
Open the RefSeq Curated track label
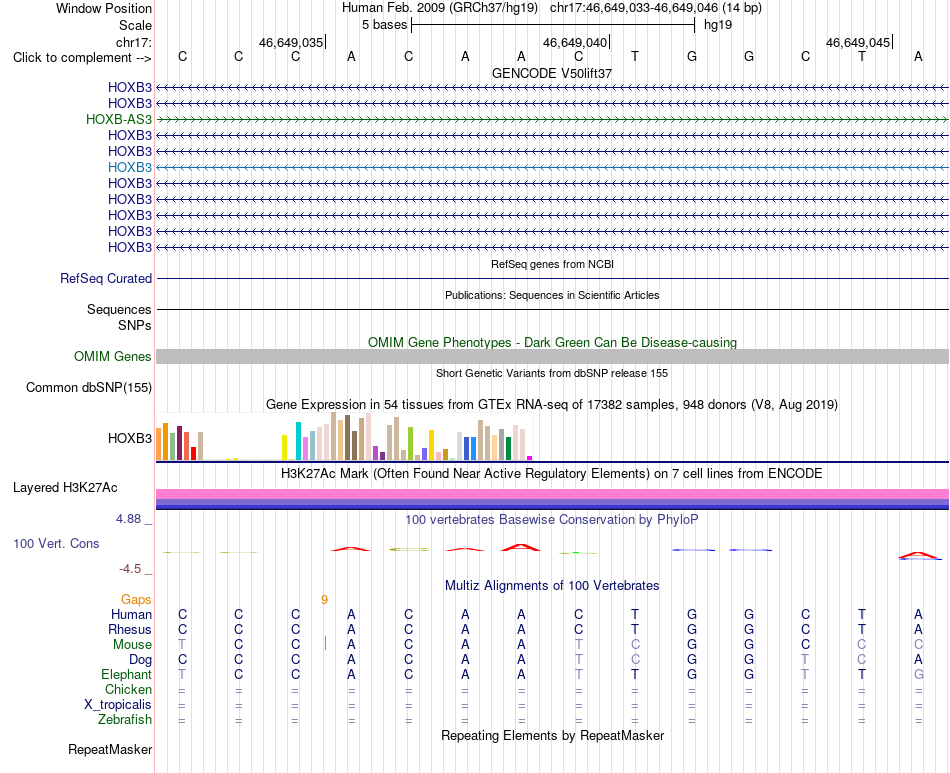pyautogui.click(x=106, y=279)
